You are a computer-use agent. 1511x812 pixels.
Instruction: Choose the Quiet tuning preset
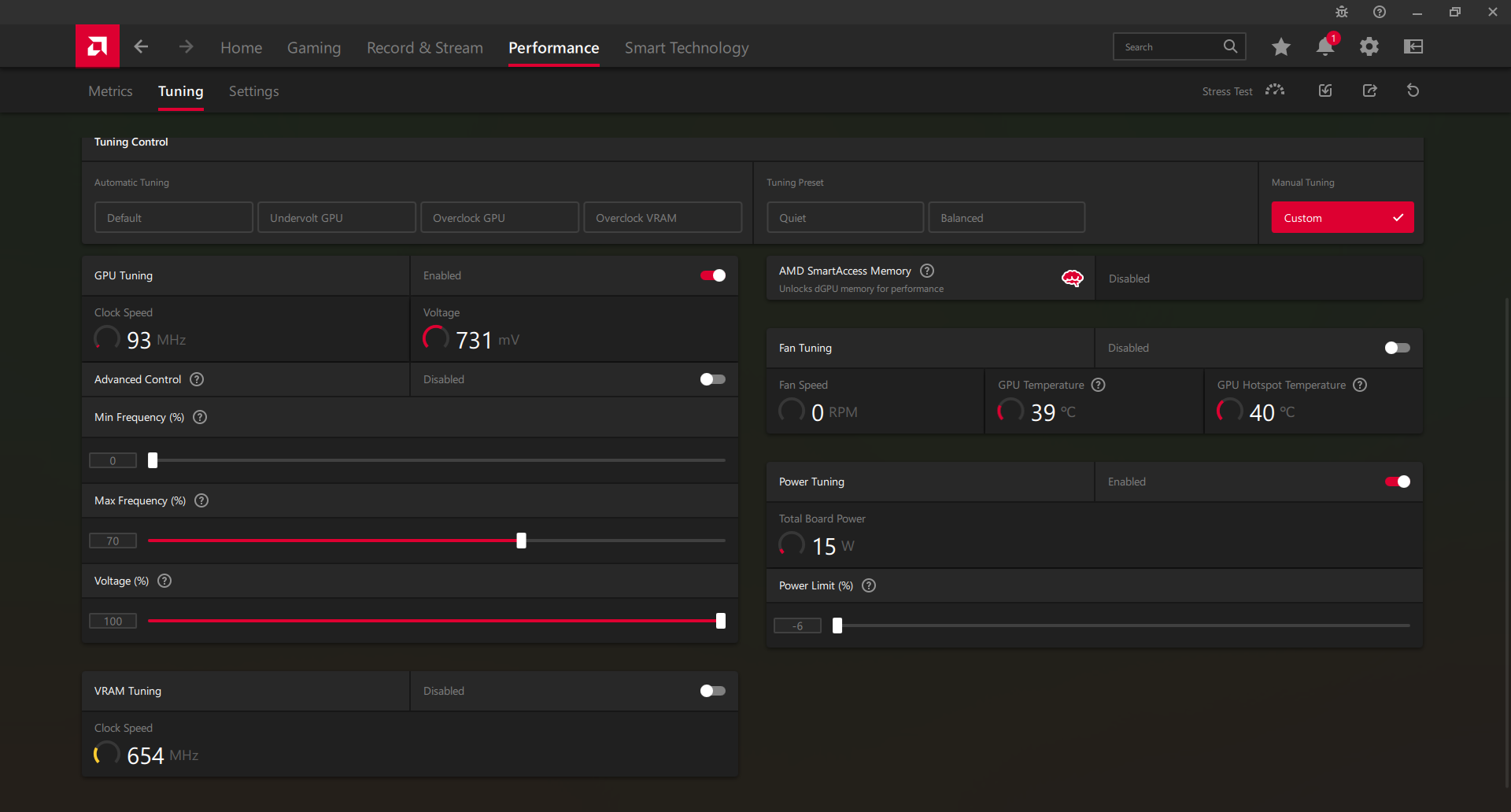click(844, 218)
